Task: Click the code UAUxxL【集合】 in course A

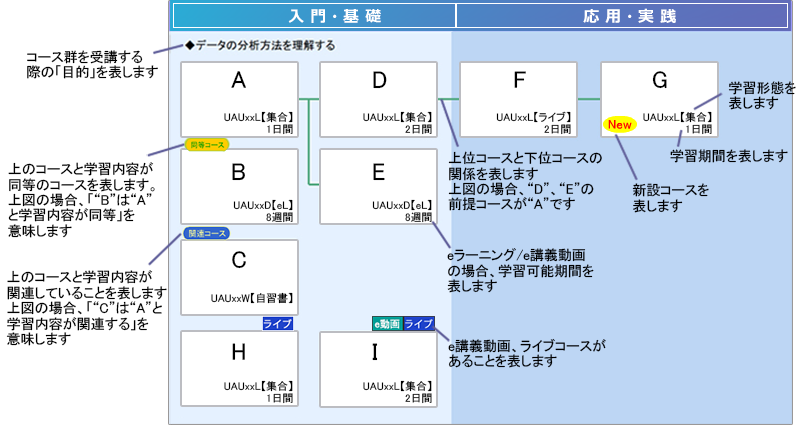Action: [258, 117]
